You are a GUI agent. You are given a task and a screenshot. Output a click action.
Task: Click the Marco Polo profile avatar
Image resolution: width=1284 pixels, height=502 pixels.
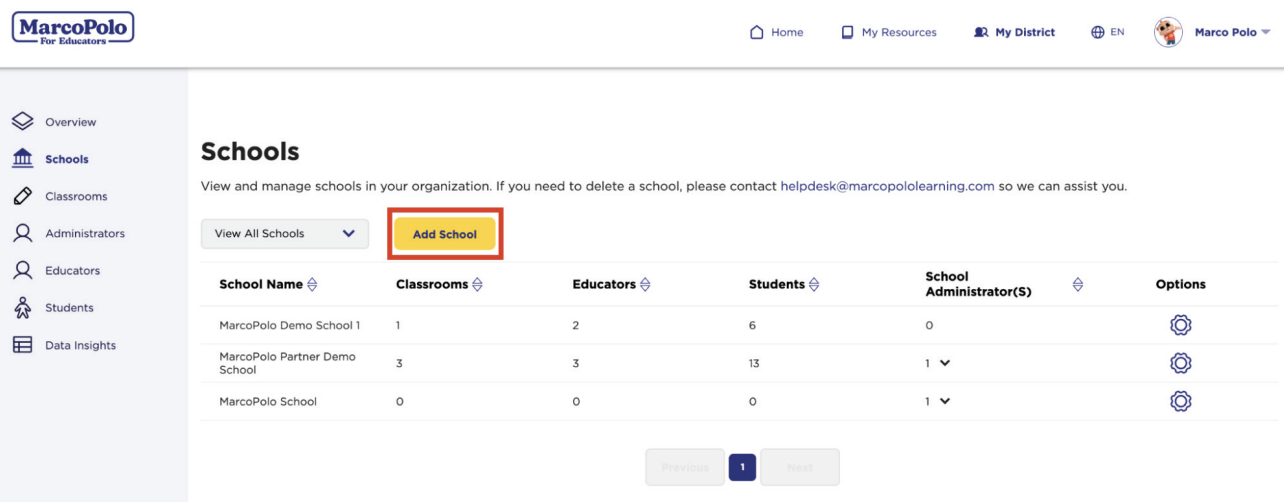[x=1168, y=32]
